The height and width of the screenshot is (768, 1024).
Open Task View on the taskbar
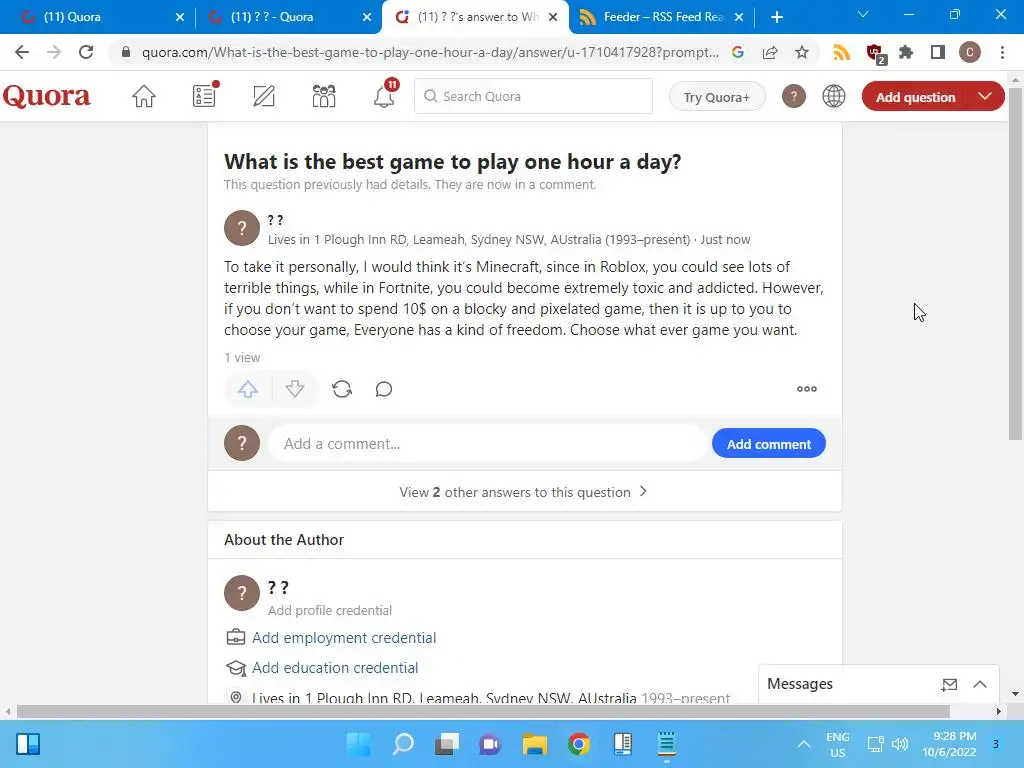pyautogui.click(x=447, y=744)
